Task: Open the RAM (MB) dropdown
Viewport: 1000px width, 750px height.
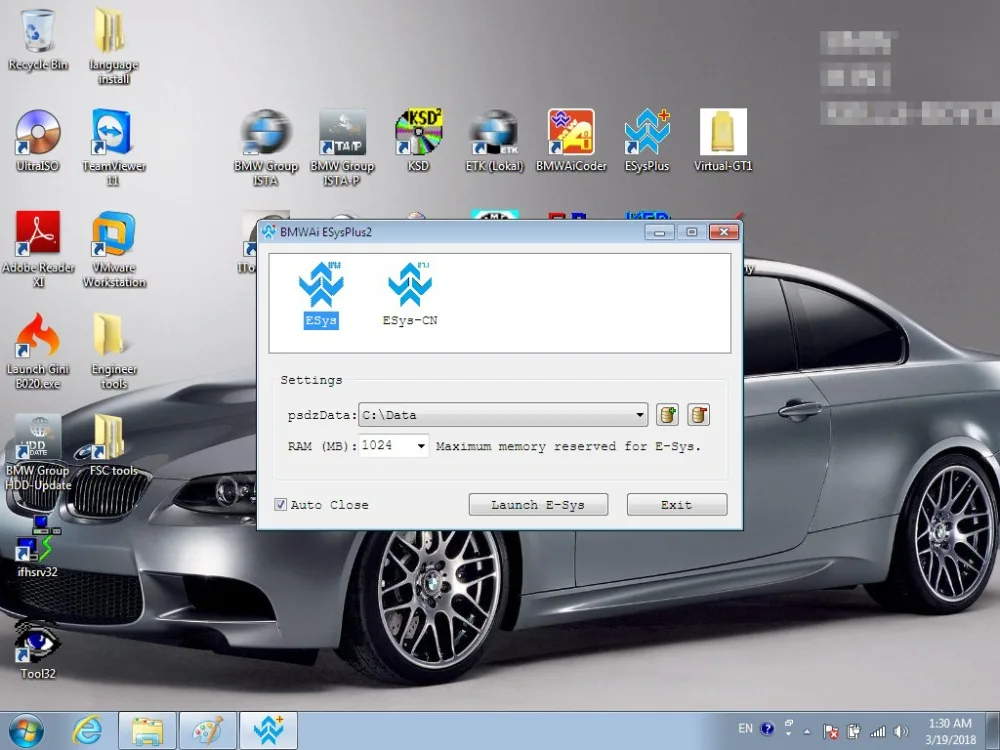Action: pyautogui.click(x=421, y=446)
